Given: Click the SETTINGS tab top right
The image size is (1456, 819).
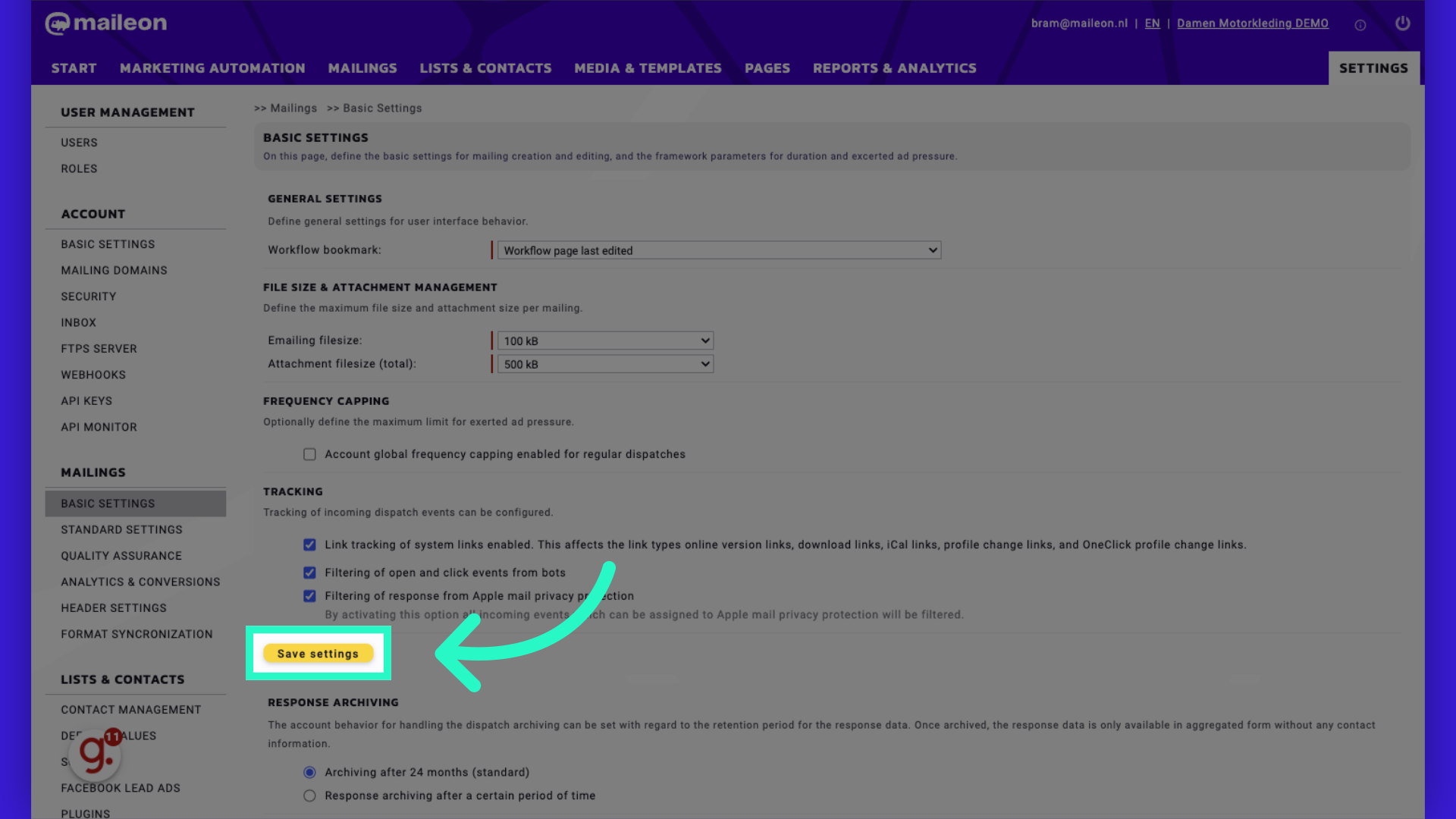Looking at the screenshot, I should point(1374,67).
